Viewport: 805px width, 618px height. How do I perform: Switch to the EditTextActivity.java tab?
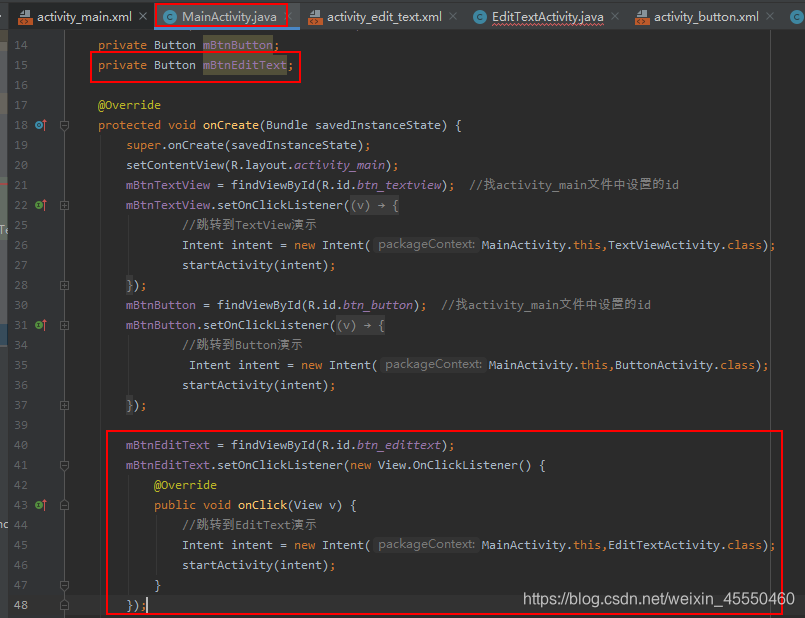coord(545,16)
